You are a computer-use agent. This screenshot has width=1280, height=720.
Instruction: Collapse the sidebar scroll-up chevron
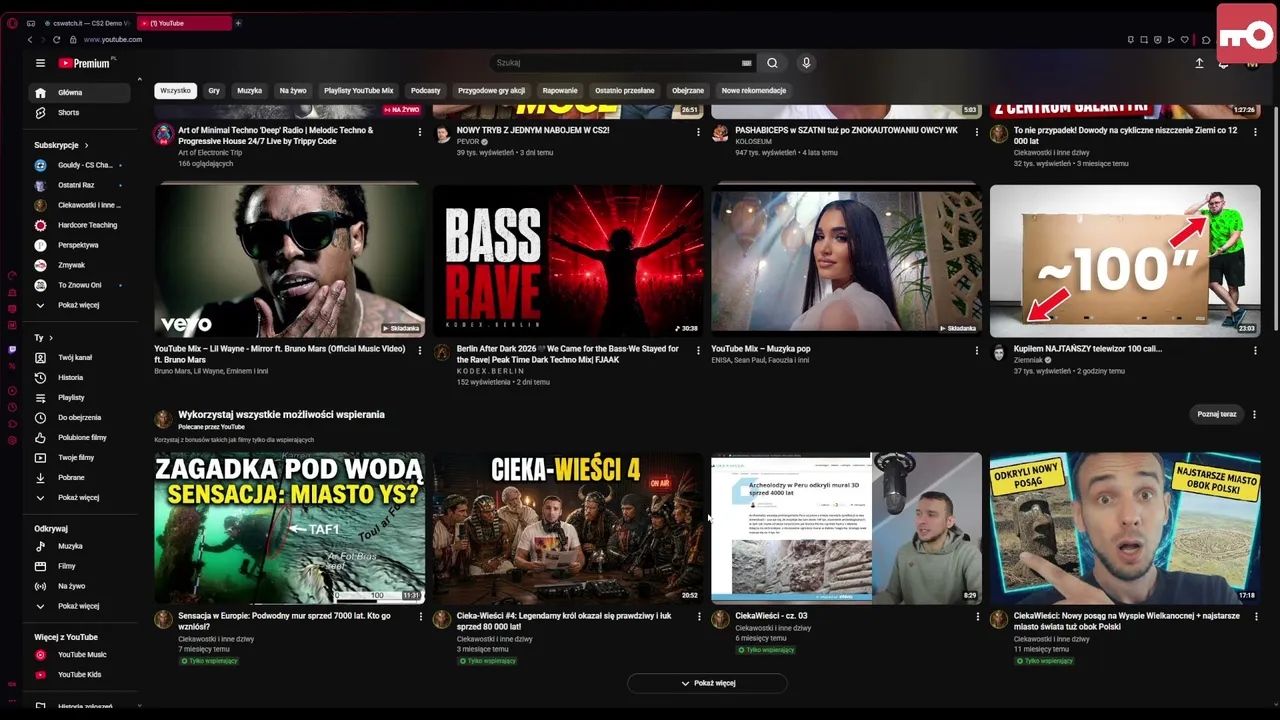tap(139, 79)
